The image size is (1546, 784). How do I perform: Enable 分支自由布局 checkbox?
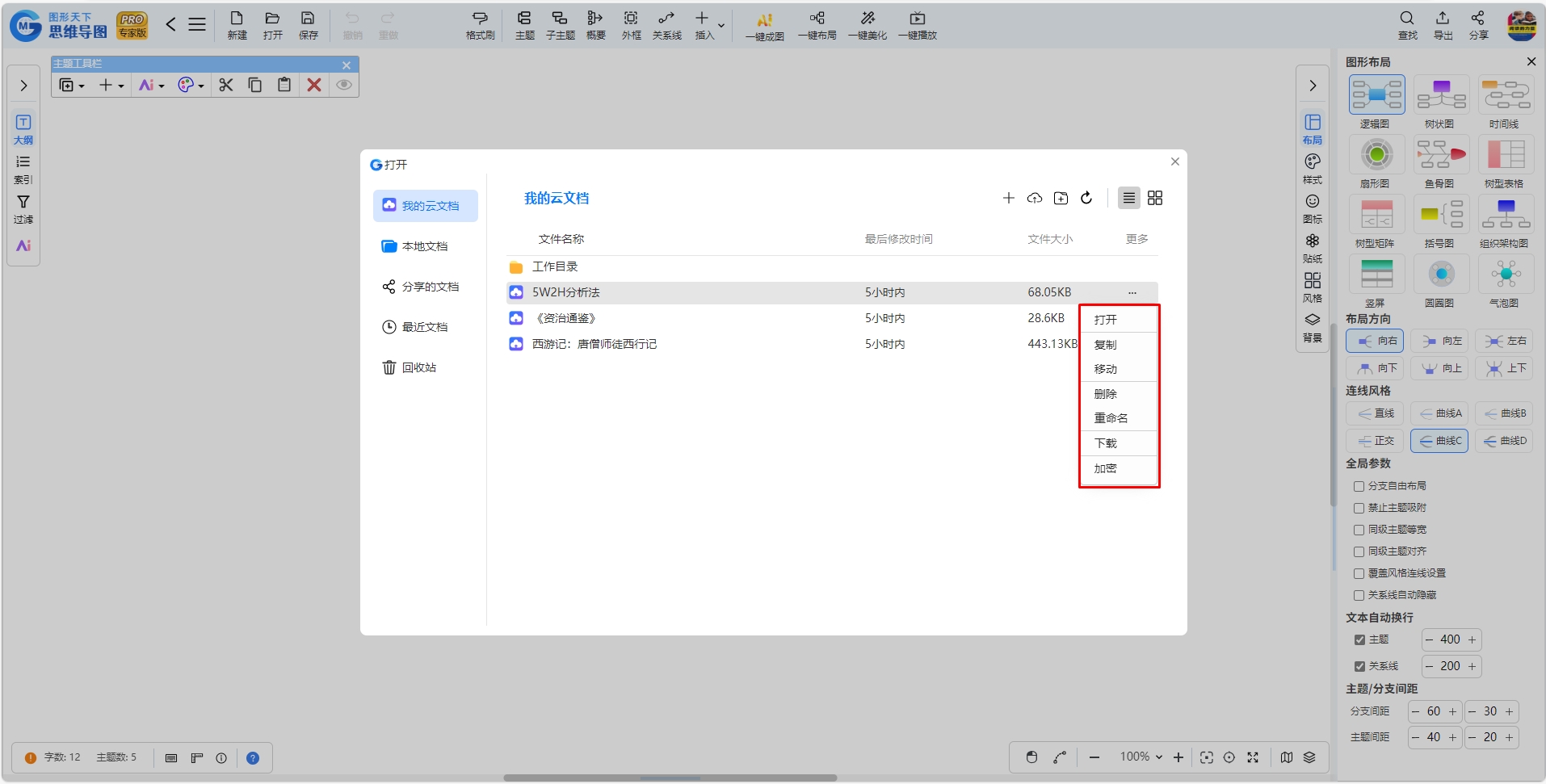point(1359,486)
